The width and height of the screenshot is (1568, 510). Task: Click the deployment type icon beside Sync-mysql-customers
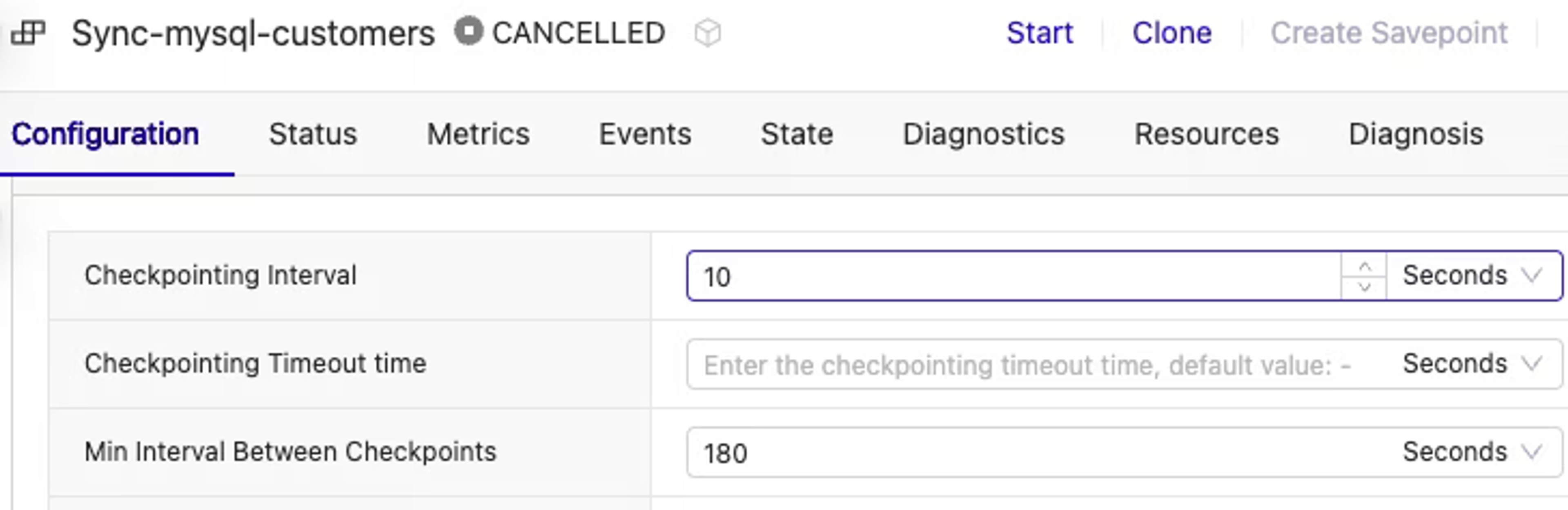29,33
